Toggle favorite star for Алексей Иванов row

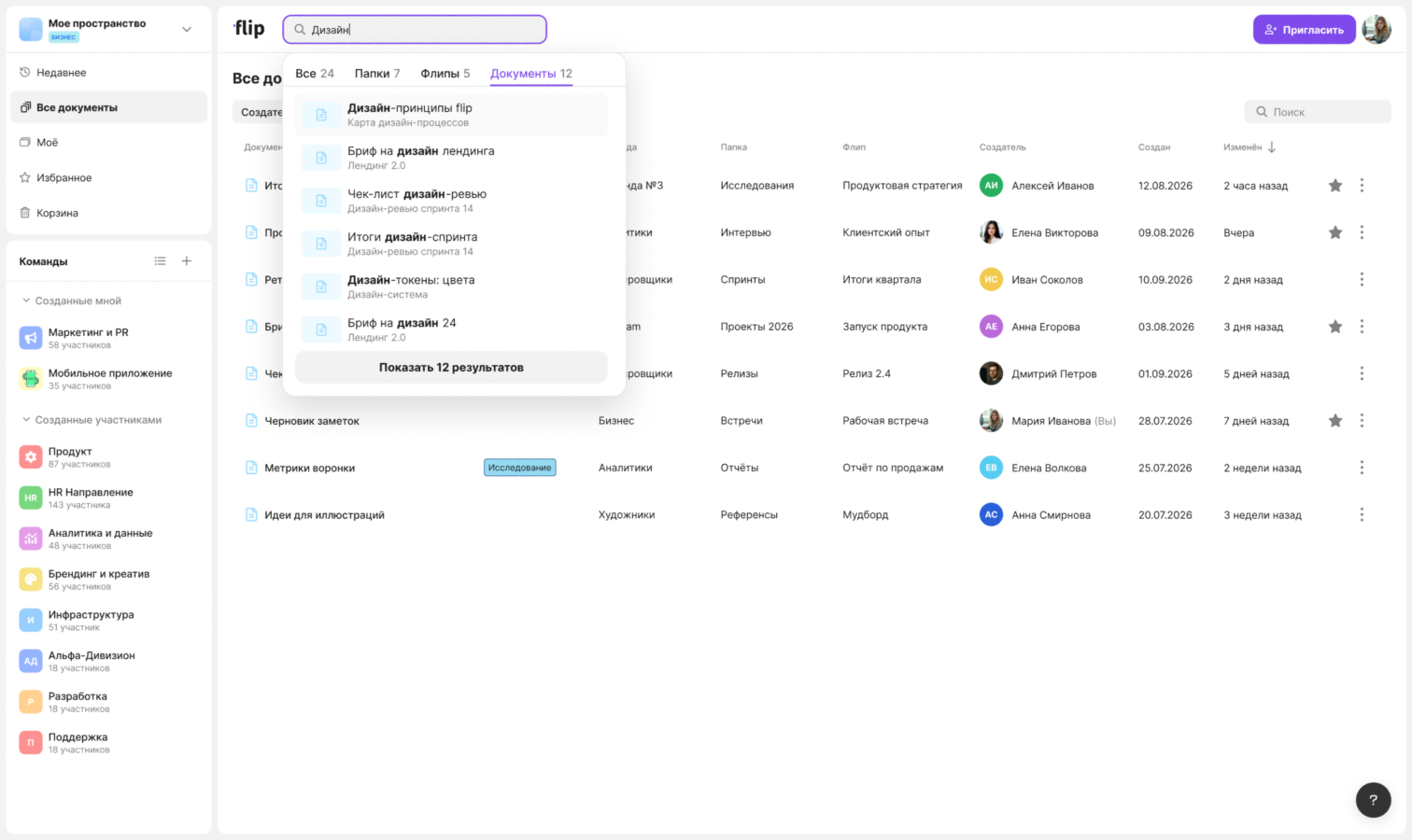pos(1335,186)
